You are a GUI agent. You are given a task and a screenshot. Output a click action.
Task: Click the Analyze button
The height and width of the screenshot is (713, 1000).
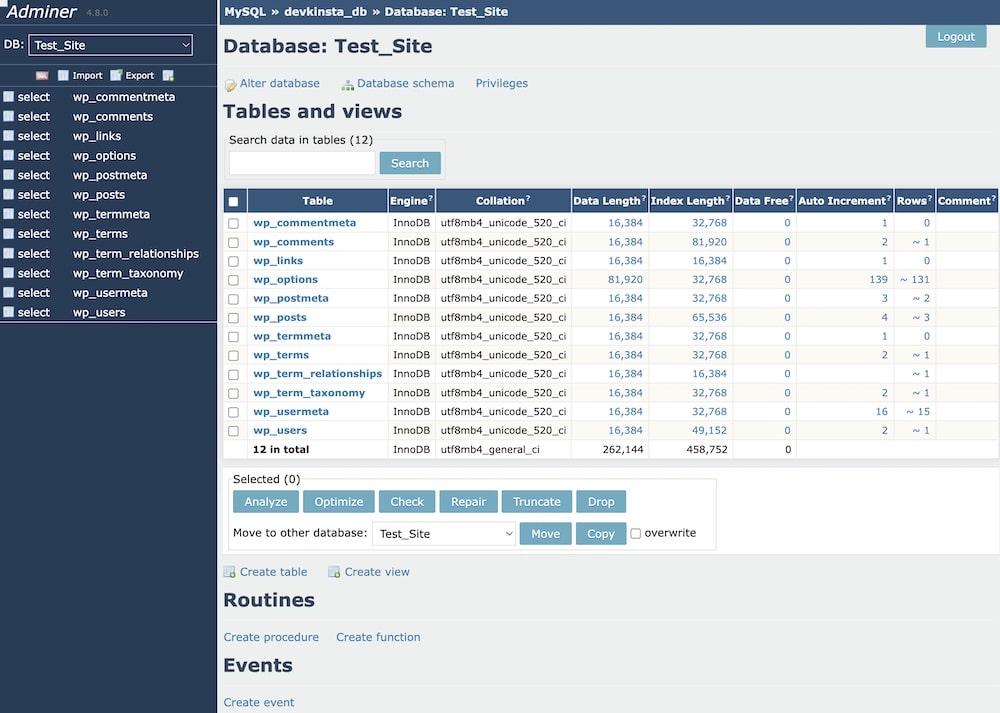[266, 502]
